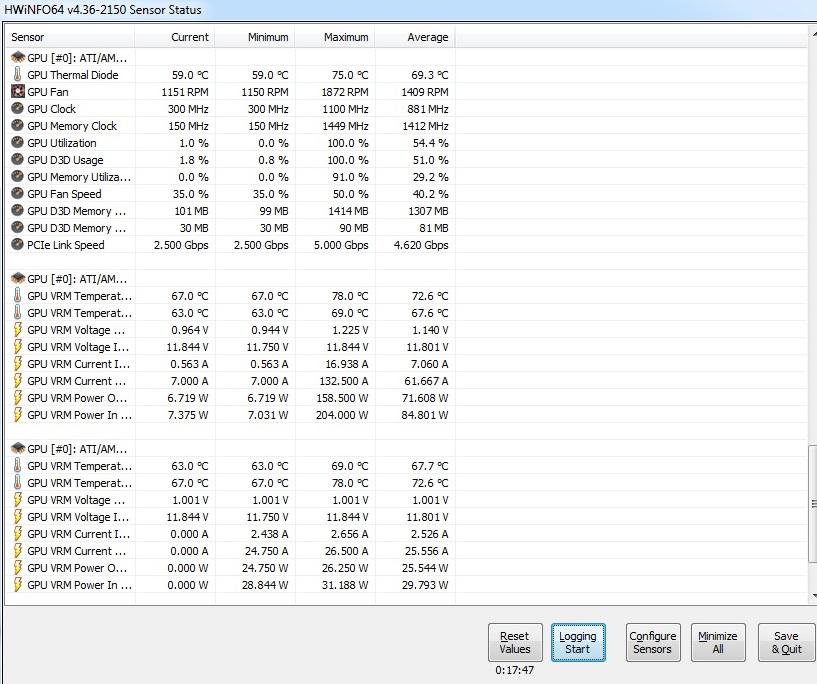Click the 204.000 W maximum value

point(342,415)
